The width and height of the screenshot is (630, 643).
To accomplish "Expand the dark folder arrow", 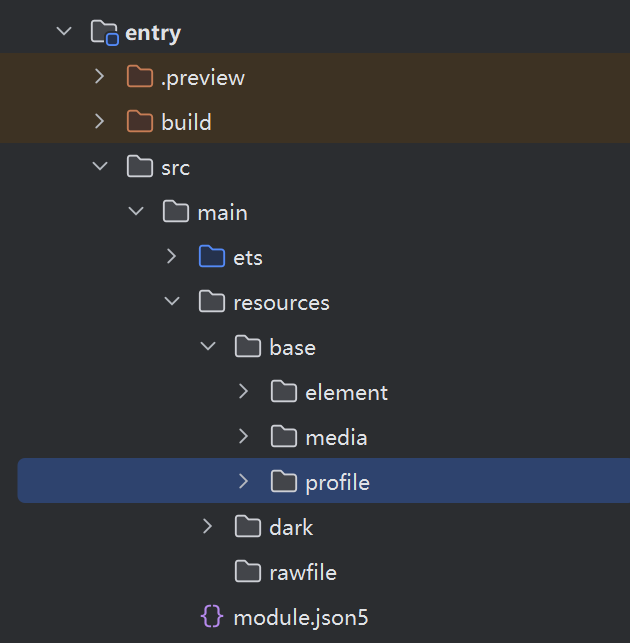I will pyautogui.click(x=208, y=526).
